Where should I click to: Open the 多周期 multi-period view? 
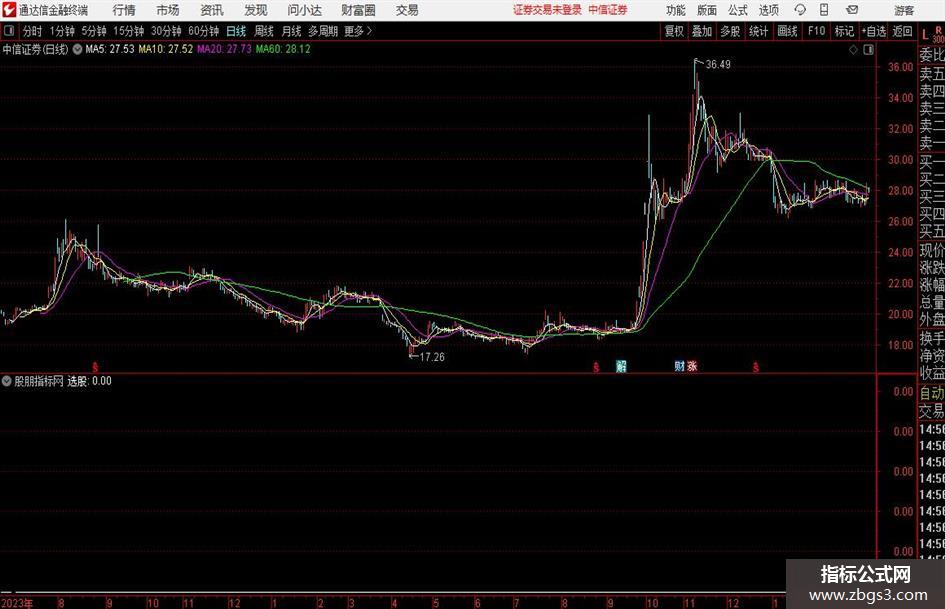tap(323, 31)
